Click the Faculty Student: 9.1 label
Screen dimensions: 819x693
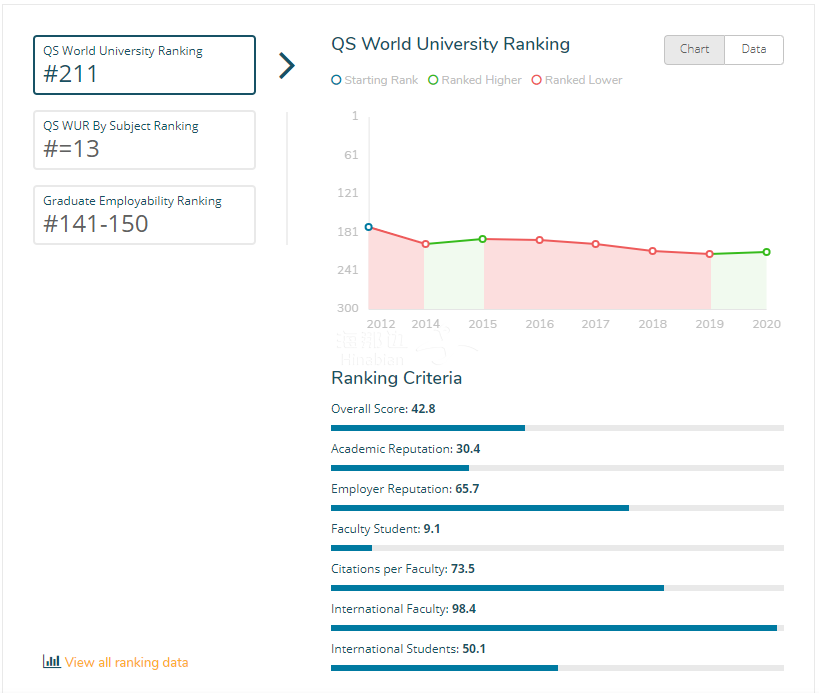click(x=385, y=529)
